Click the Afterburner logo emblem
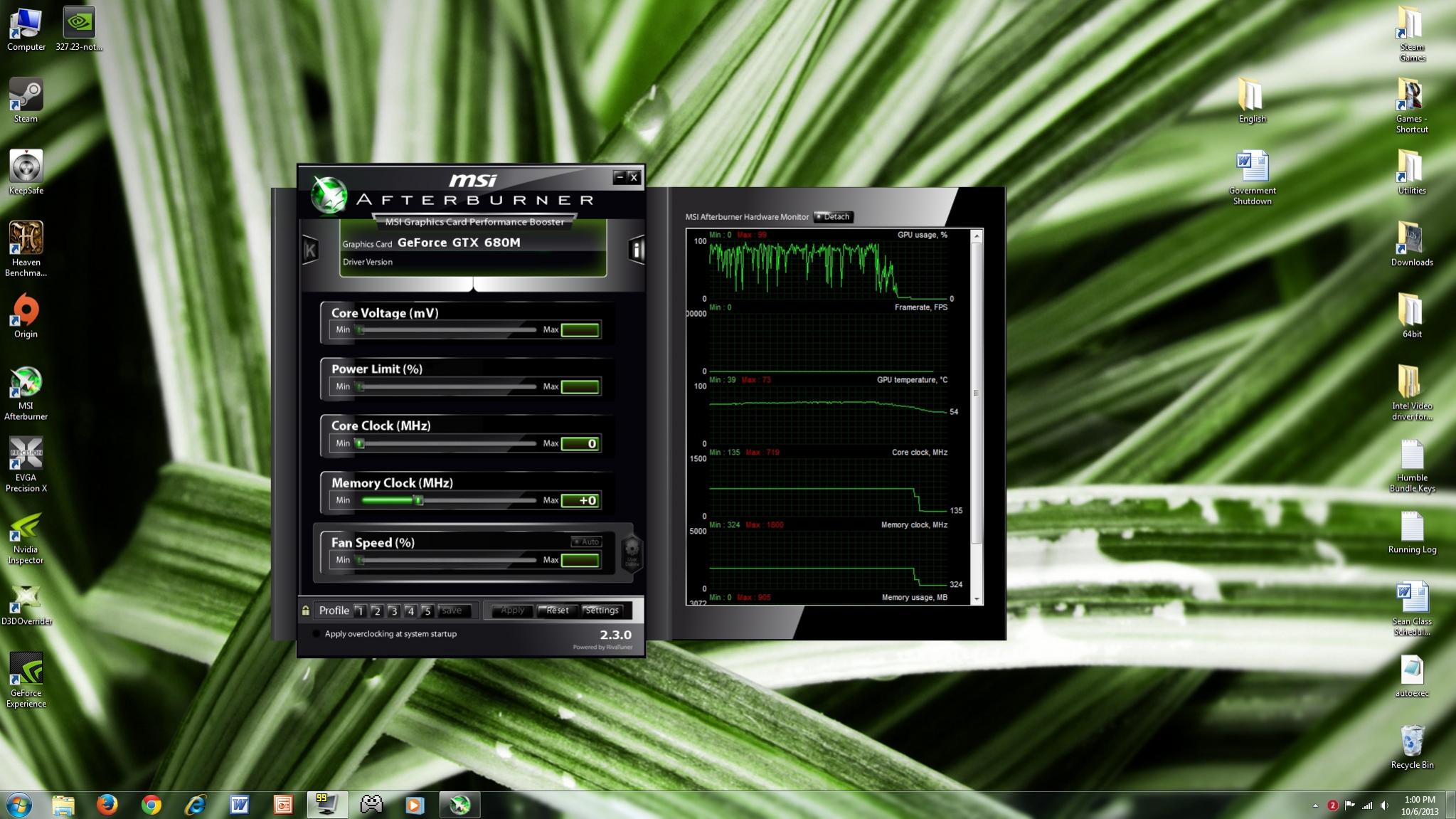Viewport: 1456px width, 819px height. [x=329, y=194]
